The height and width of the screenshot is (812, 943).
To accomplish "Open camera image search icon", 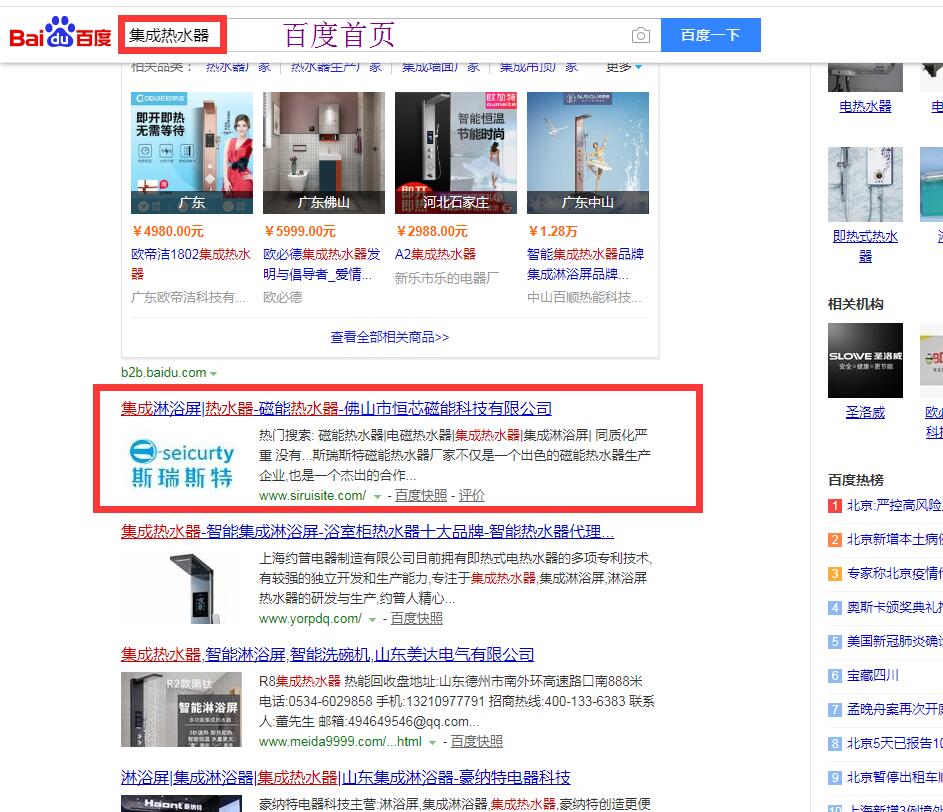I will [640, 35].
